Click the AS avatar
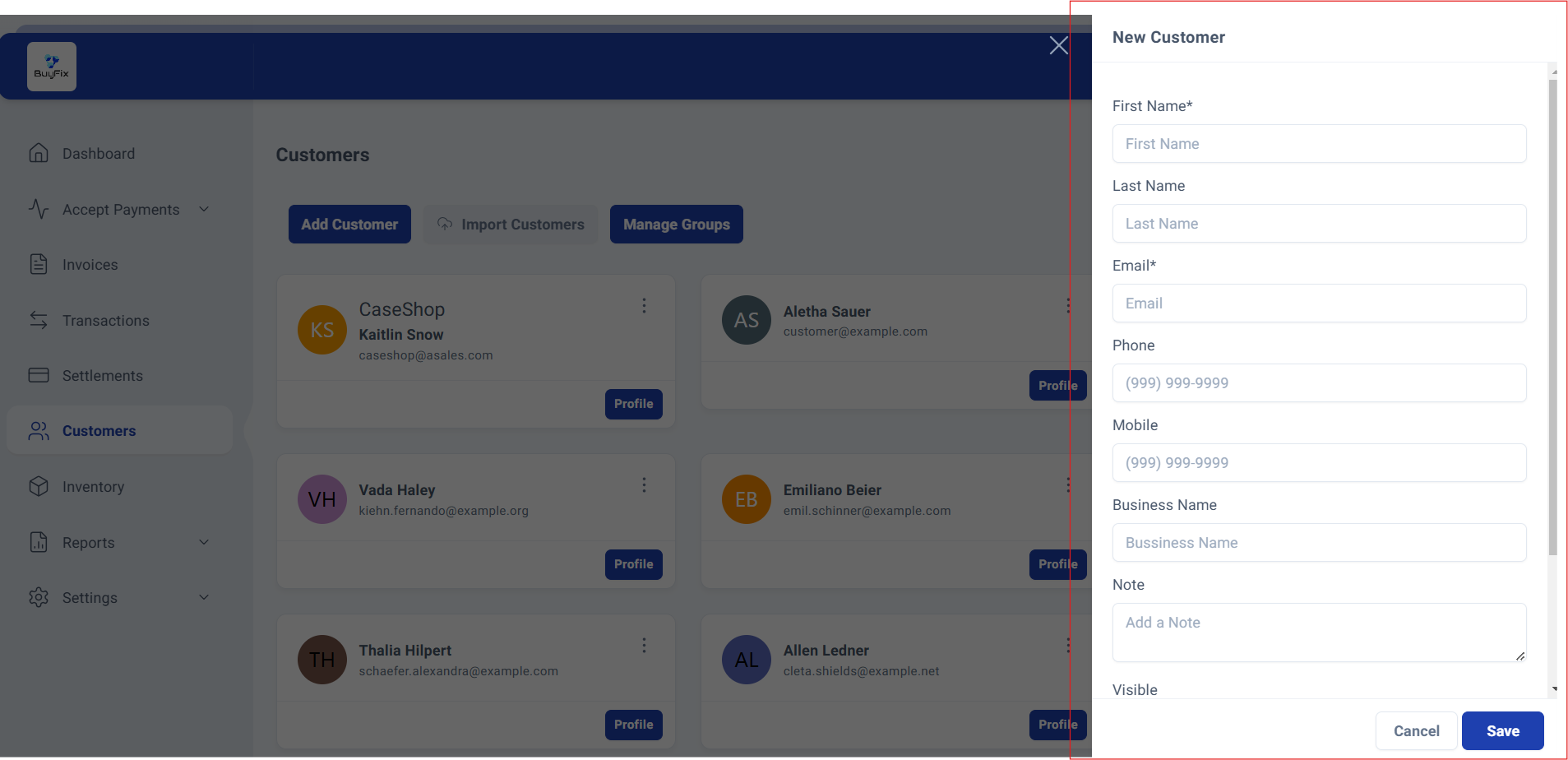The image size is (1568, 760). 747,320
